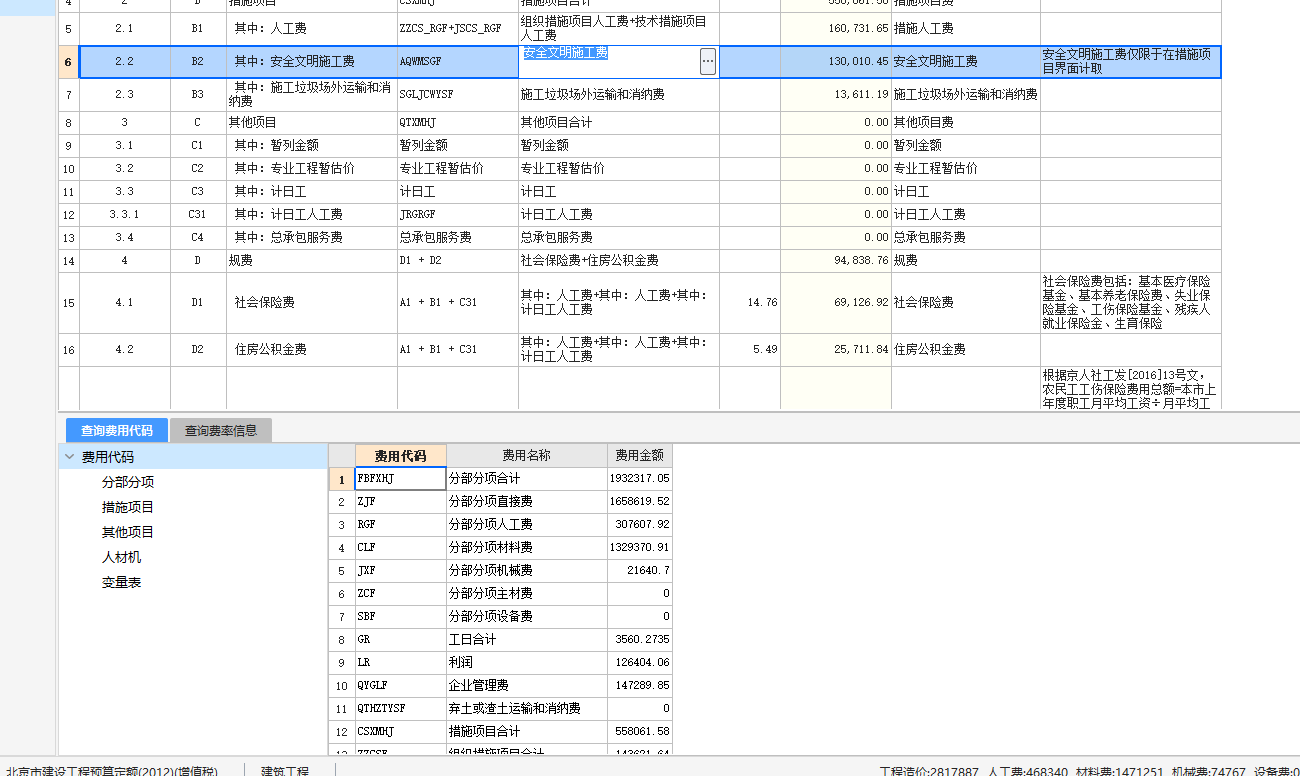The width and height of the screenshot is (1300, 776).
Task: Select the LR code cell
Action: (x=400, y=662)
